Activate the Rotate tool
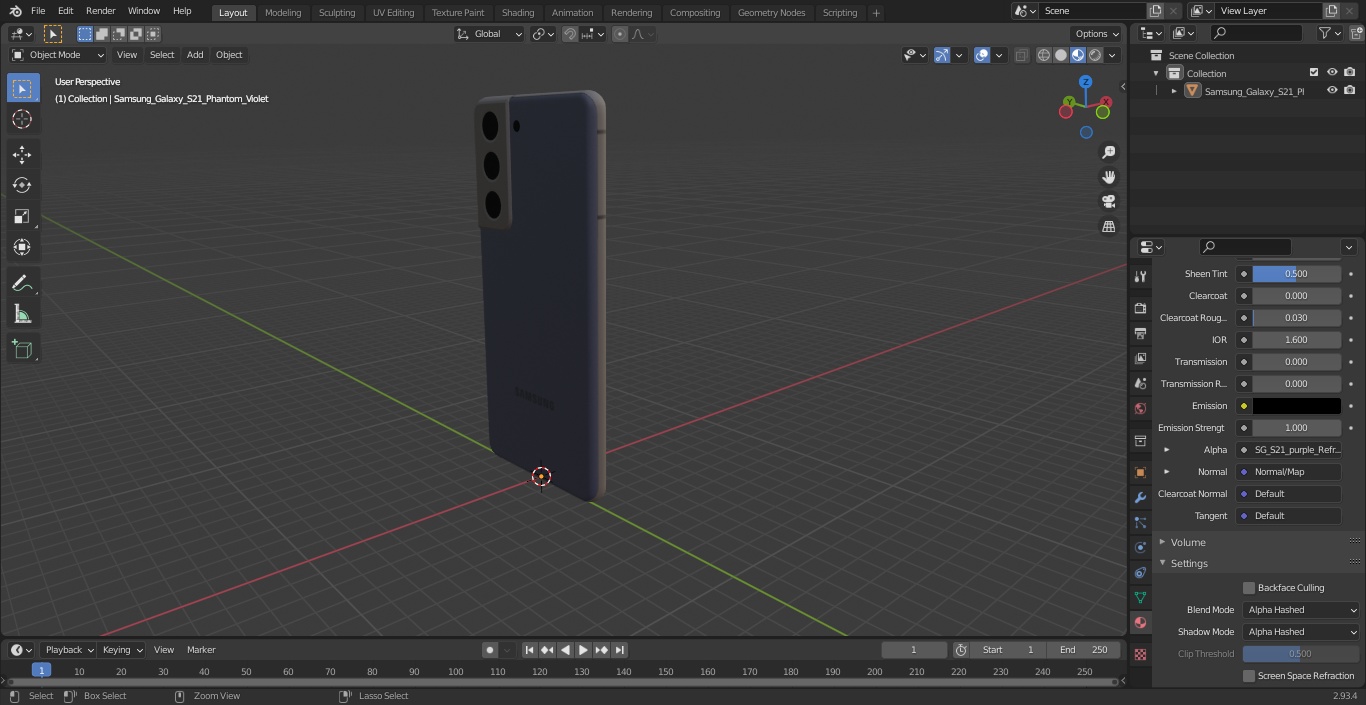Image resolution: width=1366 pixels, height=705 pixels. [x=22, y=185]
